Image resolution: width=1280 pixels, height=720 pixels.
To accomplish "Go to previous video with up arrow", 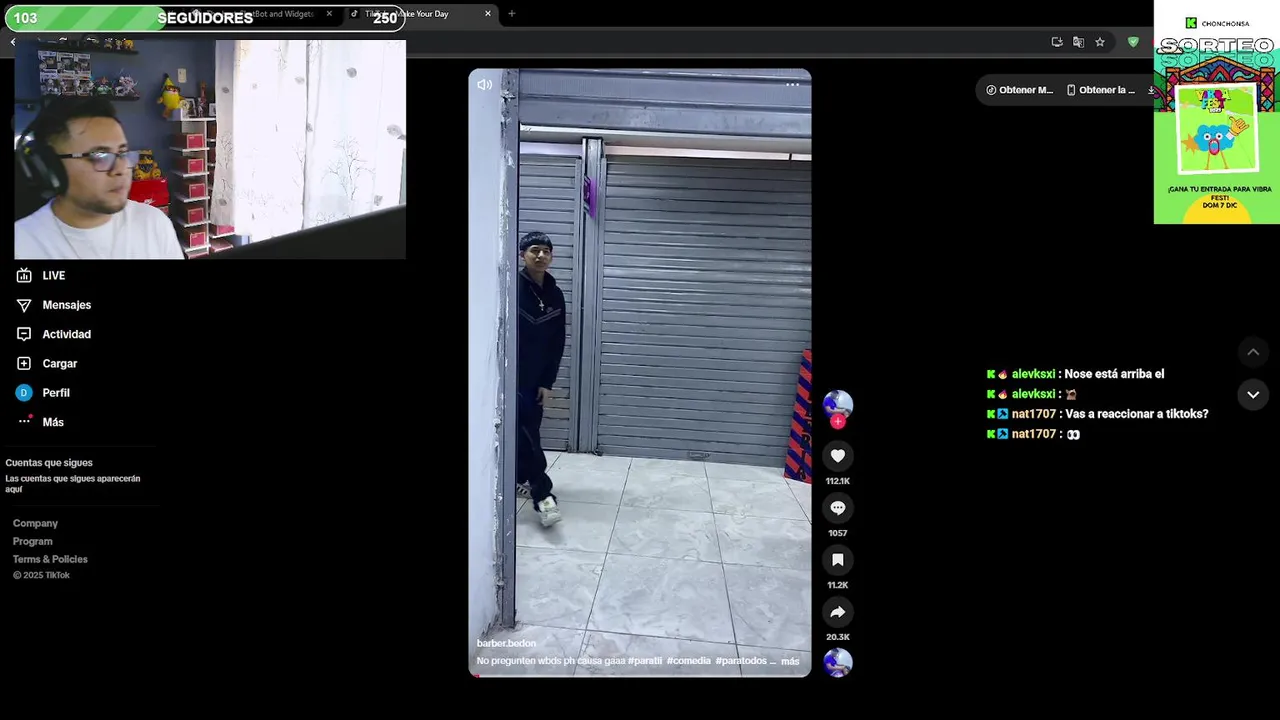I will click(x=1253, y=352).
